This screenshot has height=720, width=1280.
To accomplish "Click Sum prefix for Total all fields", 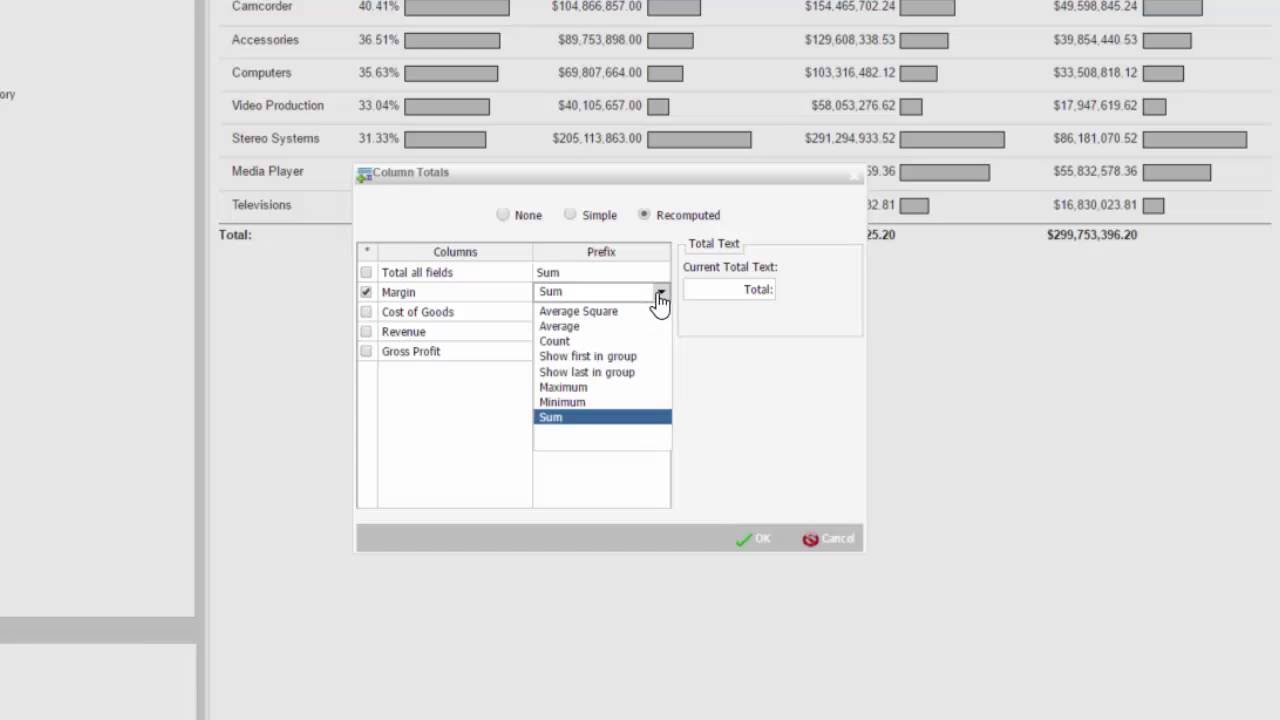I will click(x=602, y=272).
